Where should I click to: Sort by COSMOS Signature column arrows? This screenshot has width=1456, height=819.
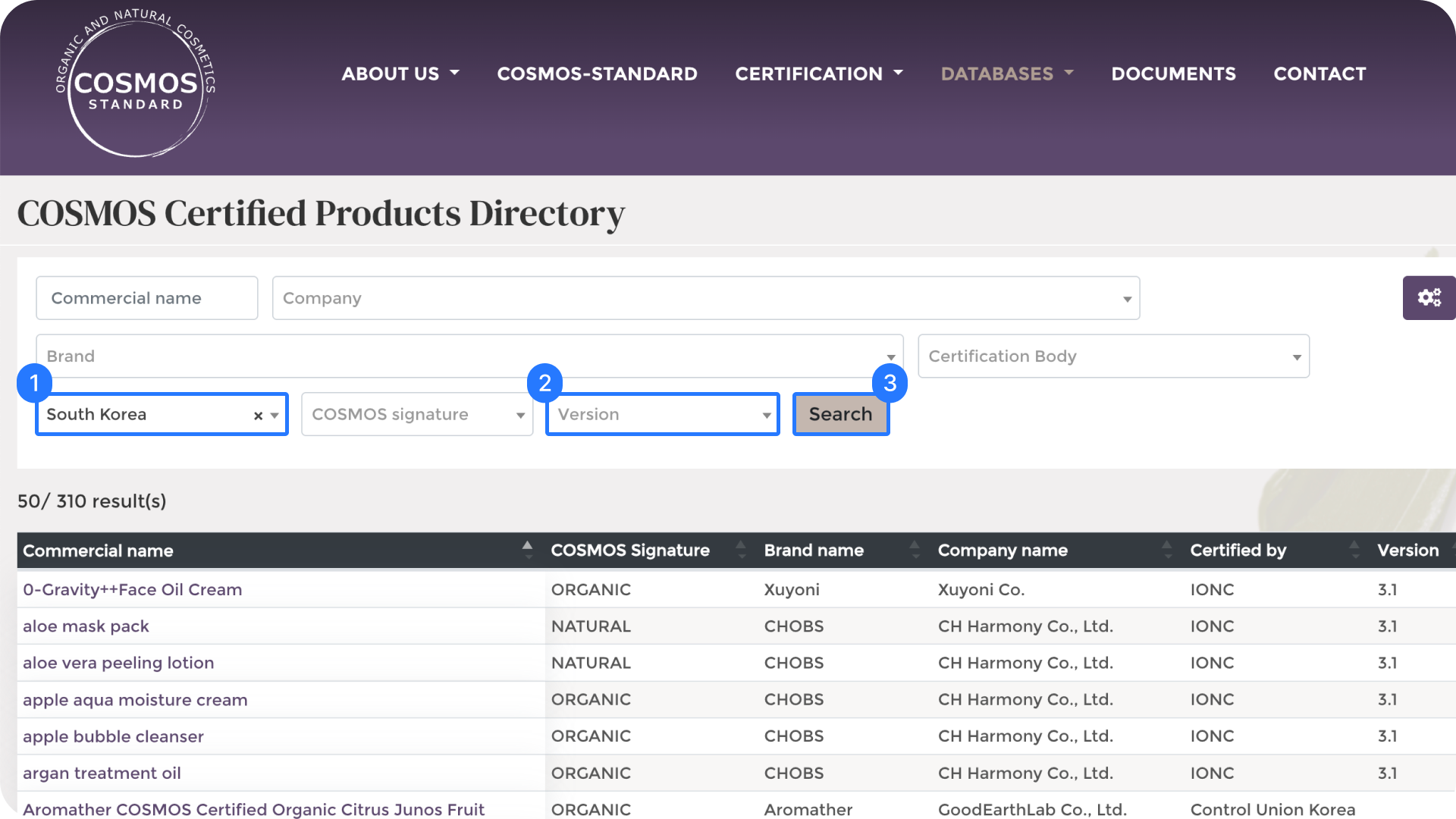click(741, 551)
